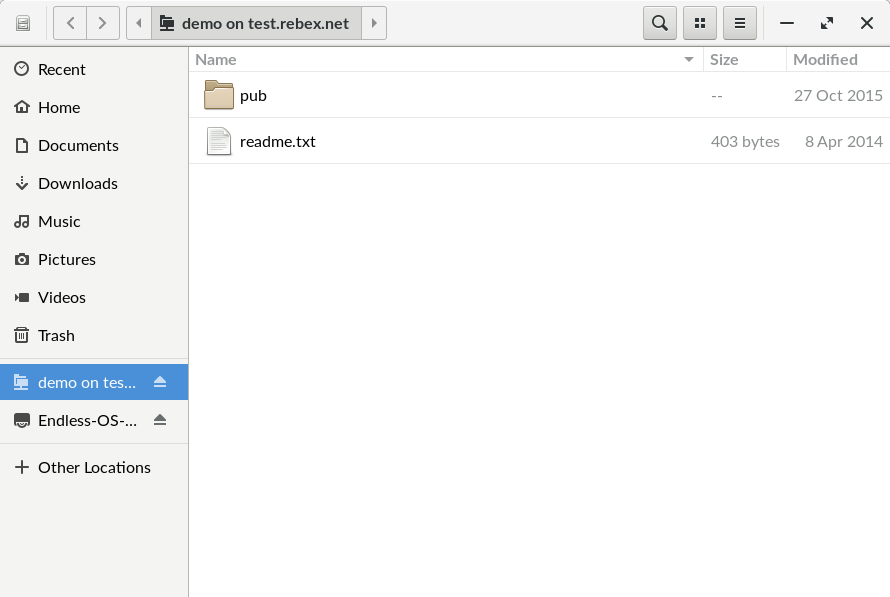Click the Documents page icon
This screenshot has height=597, width=890.
coord(22,145)
